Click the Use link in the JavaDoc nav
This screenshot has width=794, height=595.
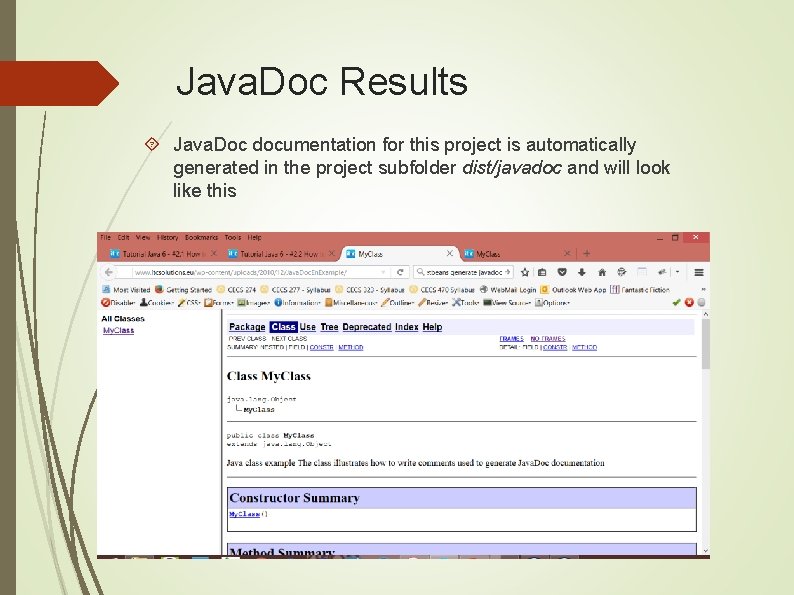[x=307, y=327]
